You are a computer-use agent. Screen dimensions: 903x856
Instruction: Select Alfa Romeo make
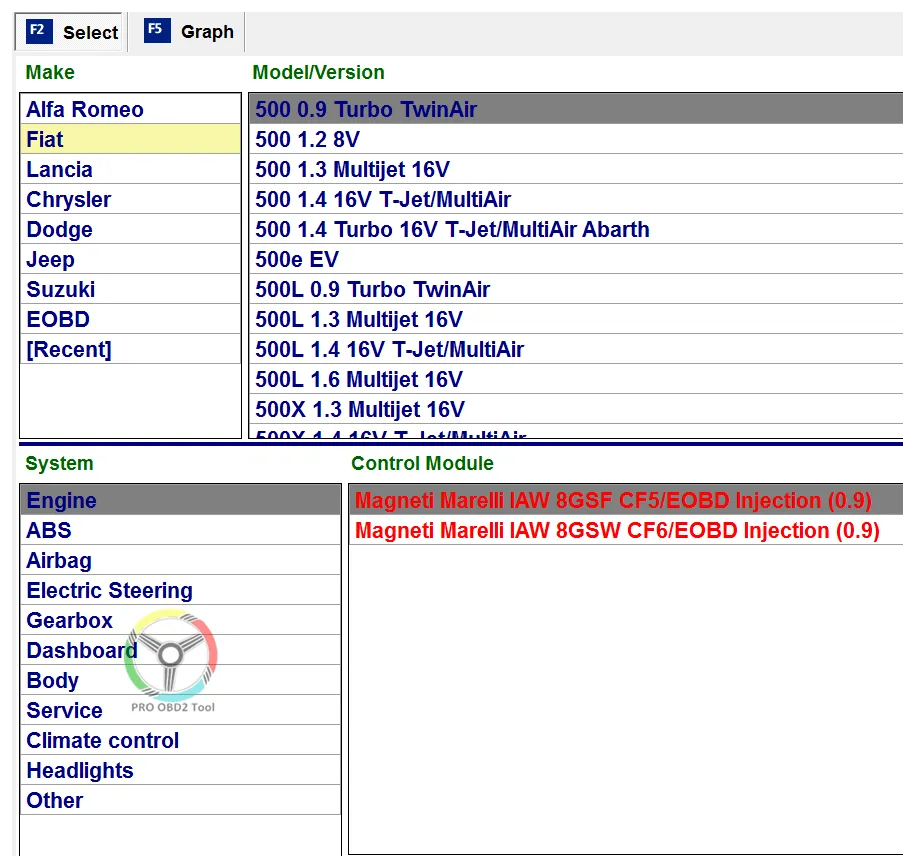[130, 109]
